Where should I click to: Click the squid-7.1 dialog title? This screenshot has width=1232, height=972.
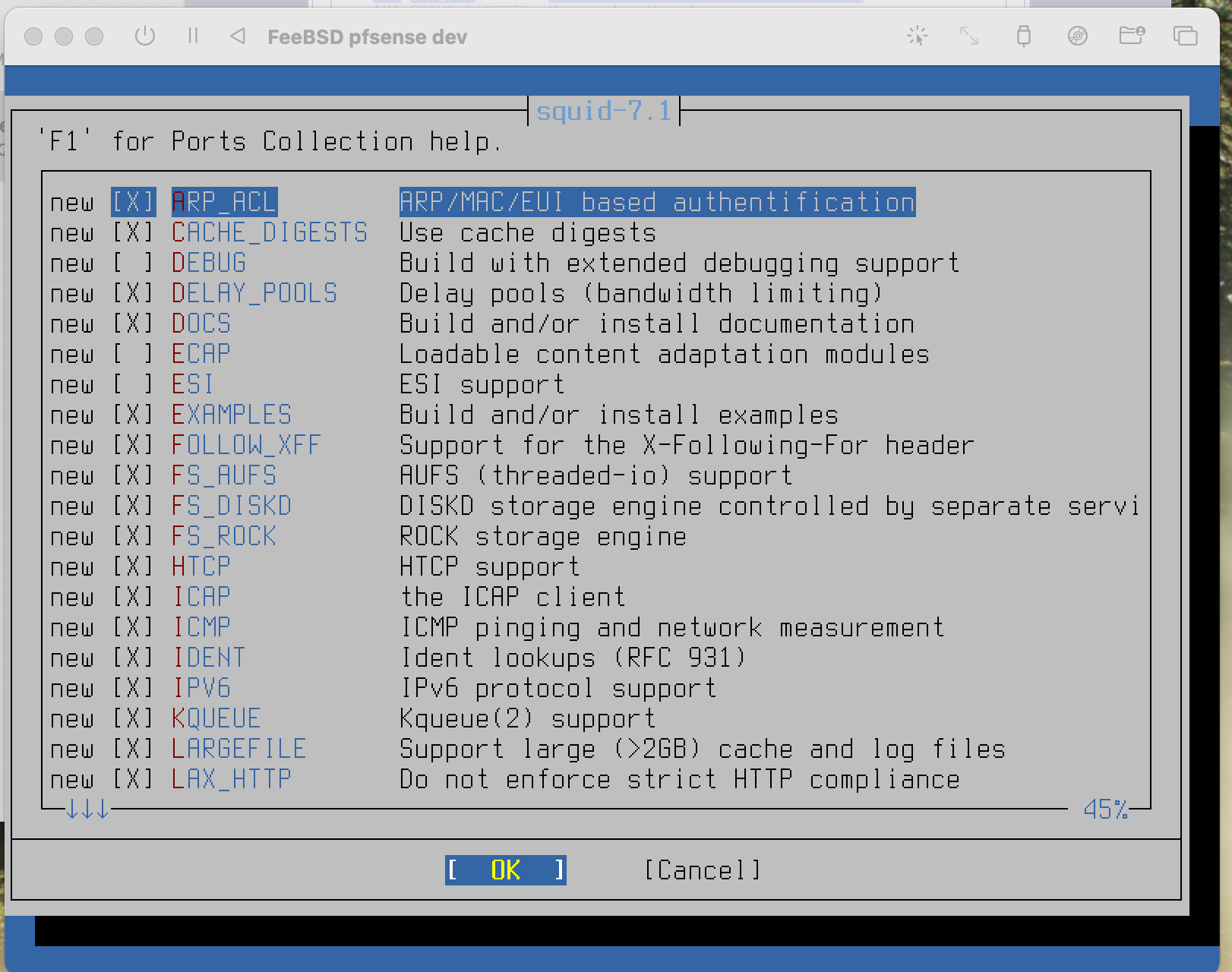604,112
